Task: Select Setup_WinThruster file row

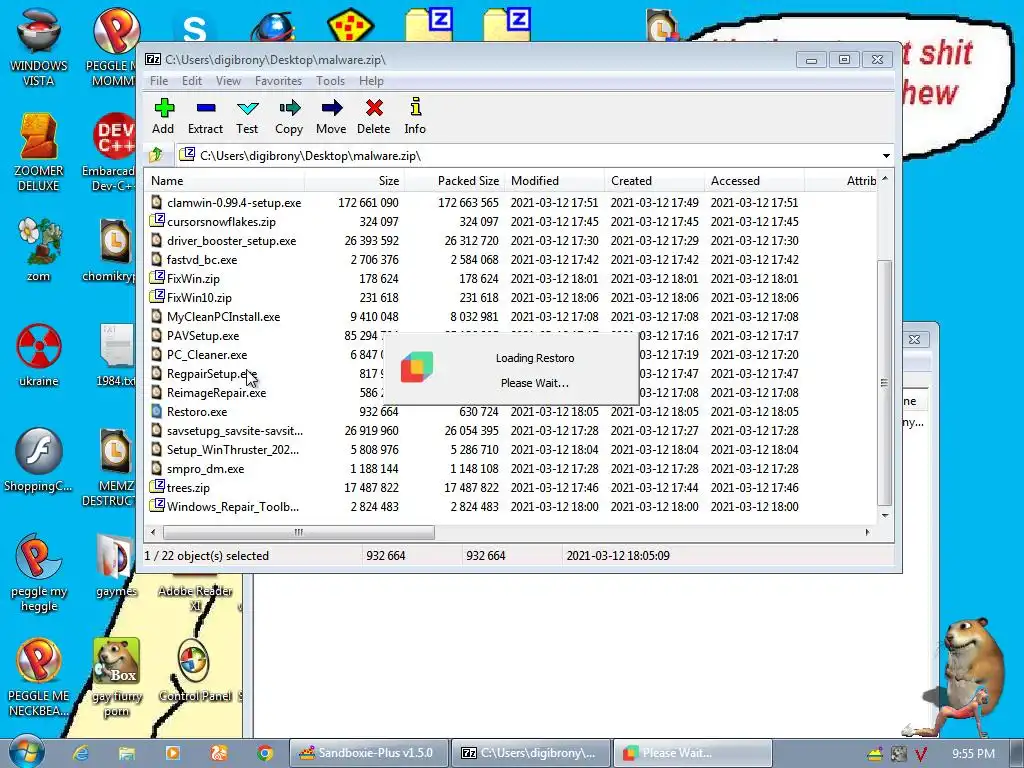Action: (225, 450)
